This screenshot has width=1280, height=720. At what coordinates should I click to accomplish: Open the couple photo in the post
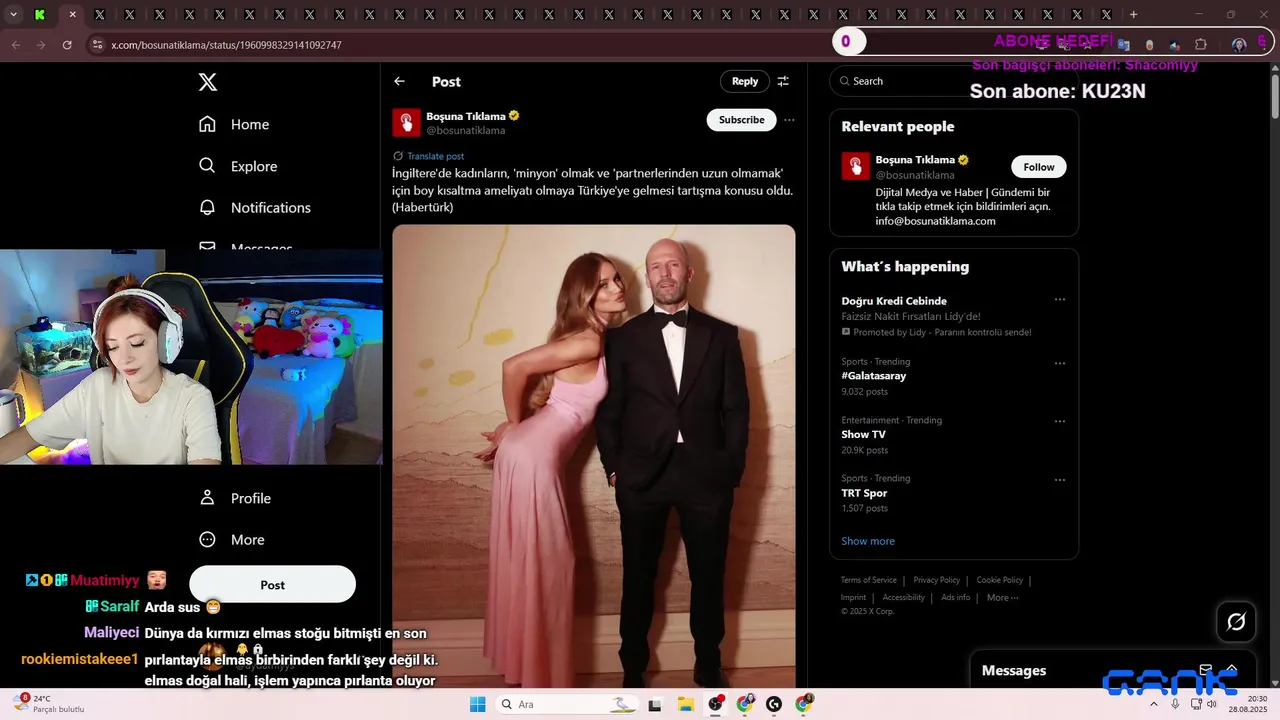pos(594,456)
